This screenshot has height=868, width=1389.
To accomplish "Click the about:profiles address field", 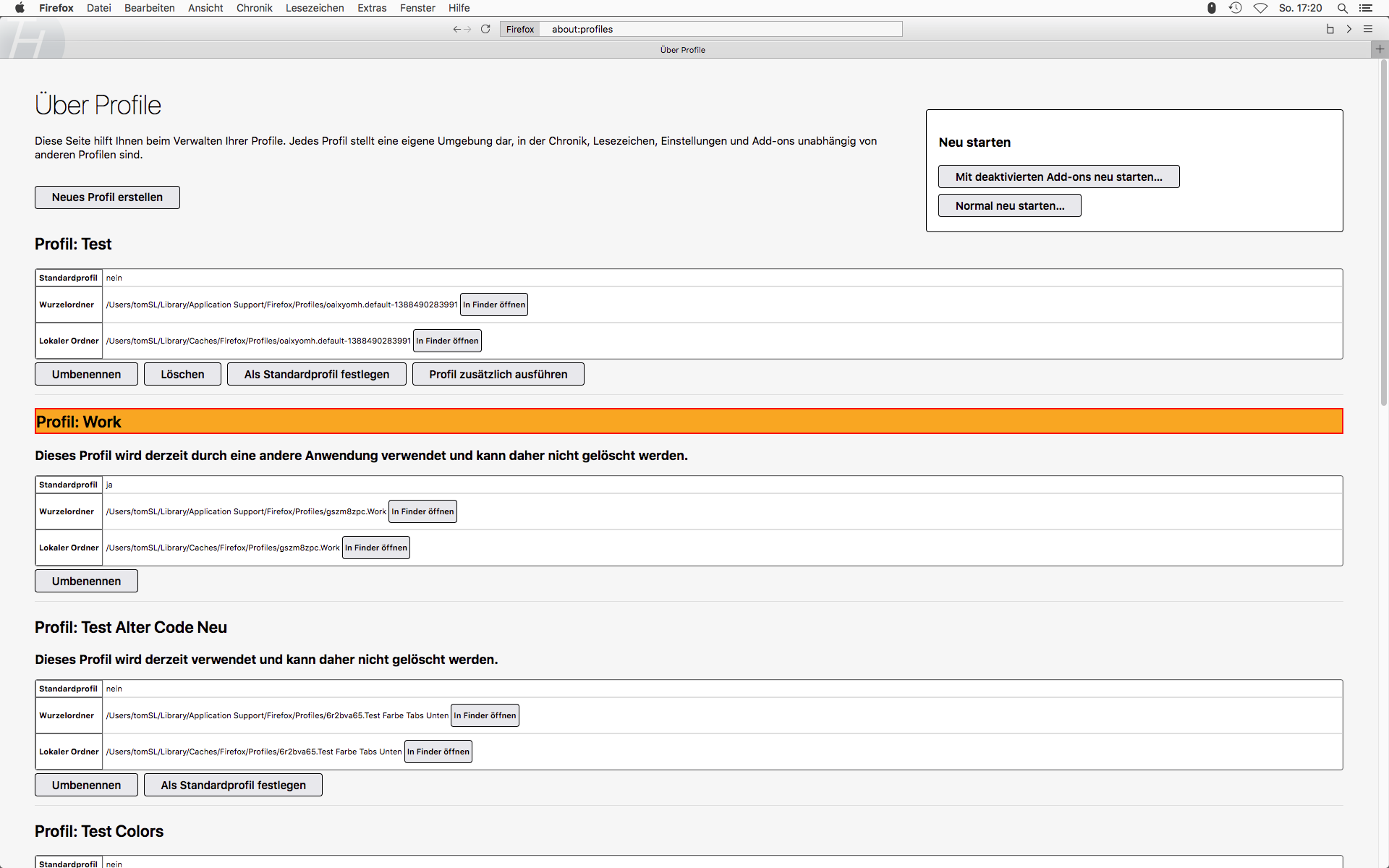I will click(x=720, y=29).
